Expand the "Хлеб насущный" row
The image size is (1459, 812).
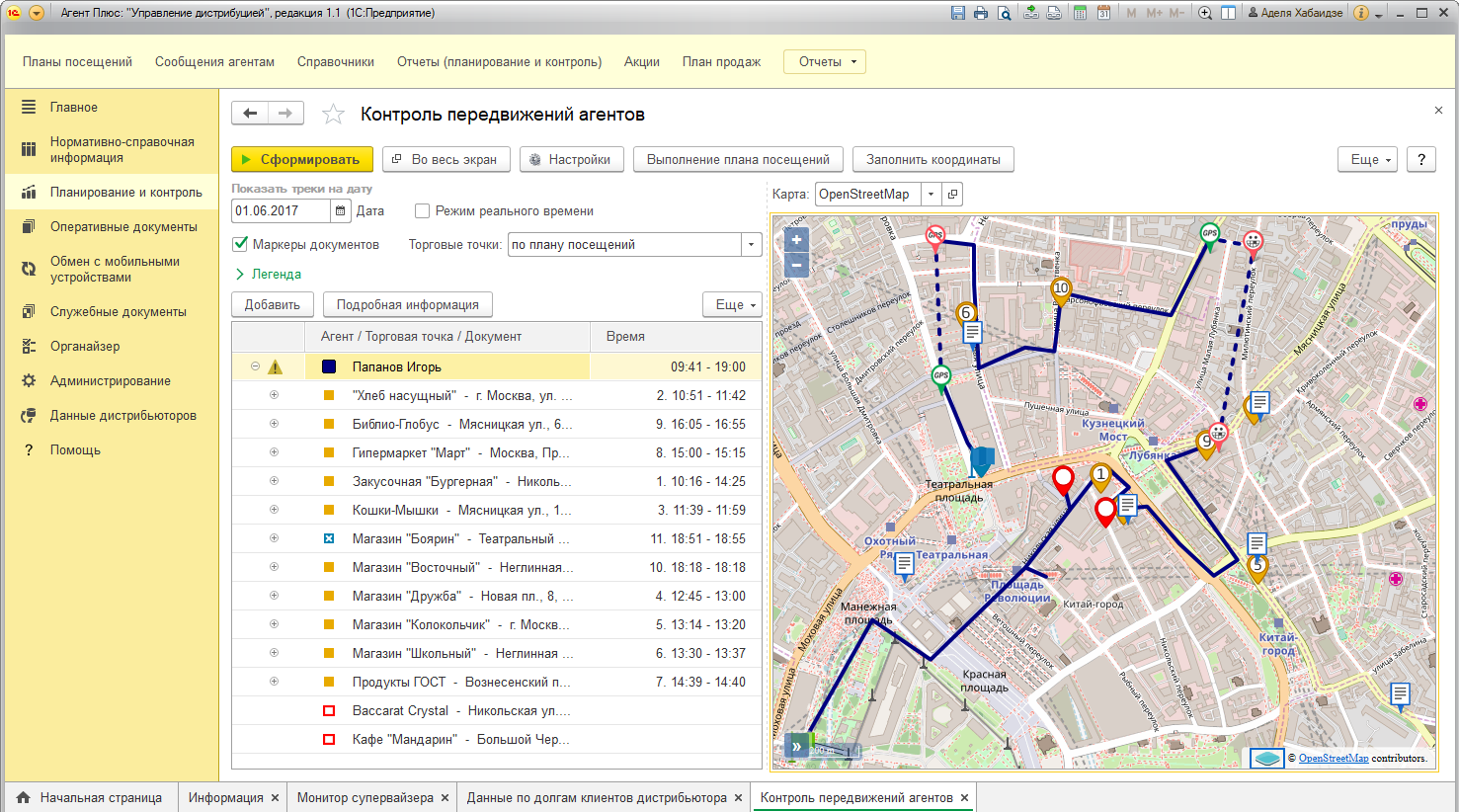274,395
